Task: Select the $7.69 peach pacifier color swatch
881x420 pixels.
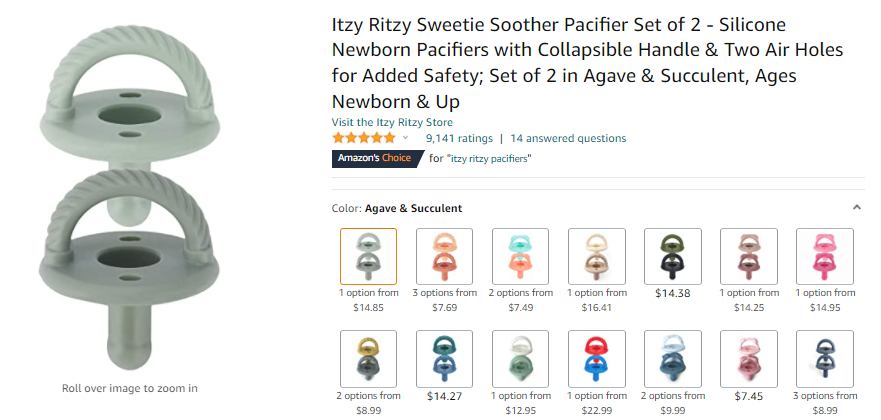Action: point(444,257)
